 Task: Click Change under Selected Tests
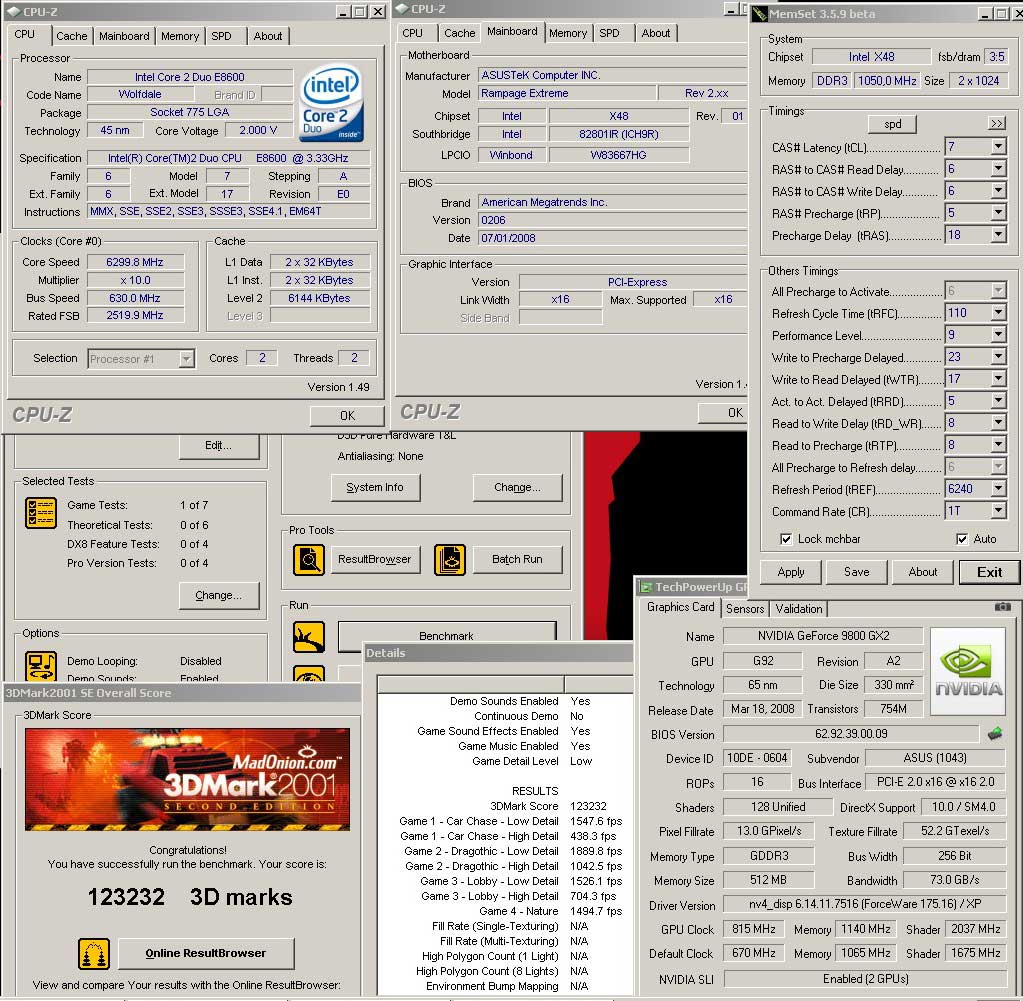[x=219, y=595]
